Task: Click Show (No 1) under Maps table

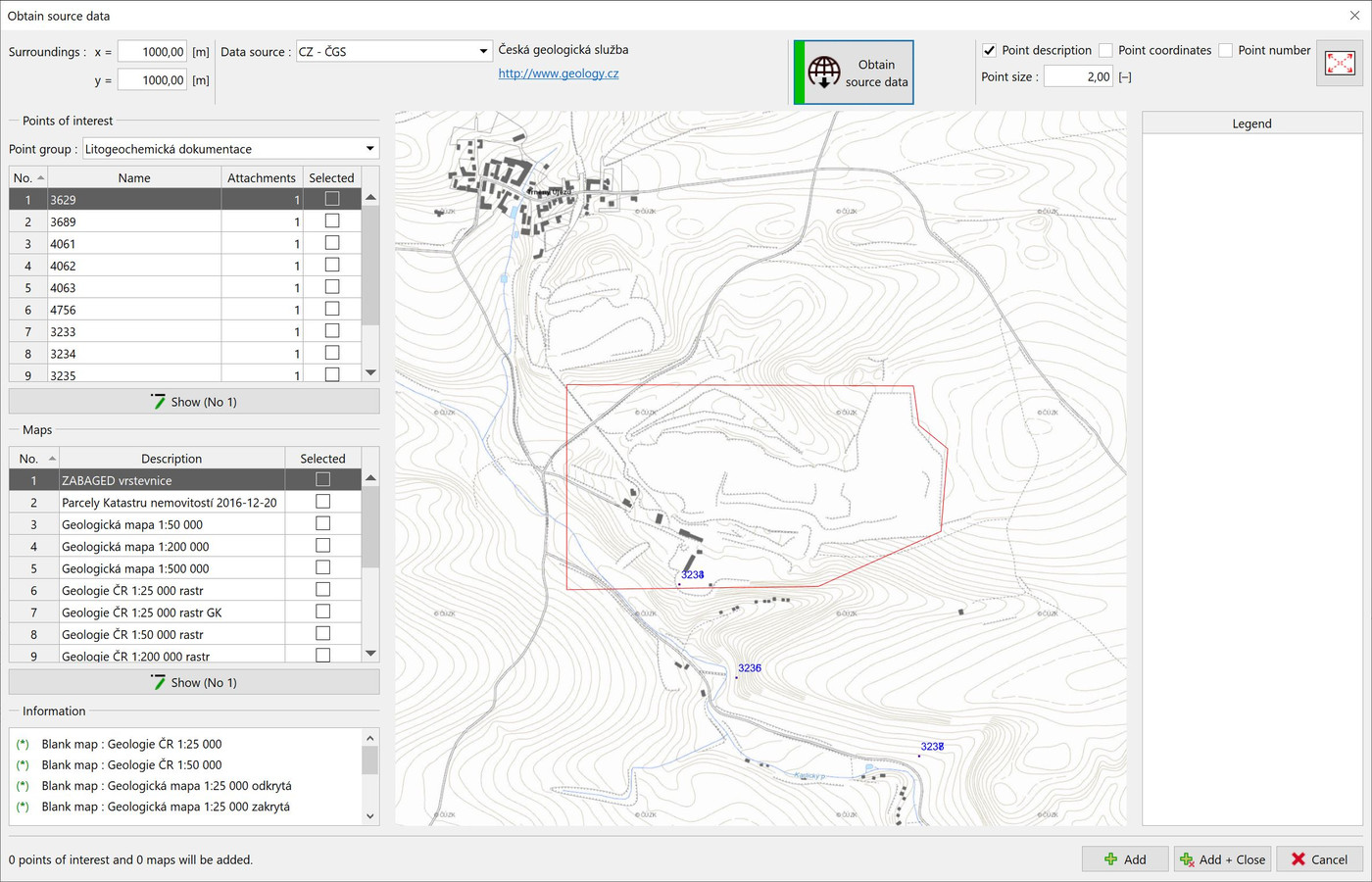Action: point(194,682)
